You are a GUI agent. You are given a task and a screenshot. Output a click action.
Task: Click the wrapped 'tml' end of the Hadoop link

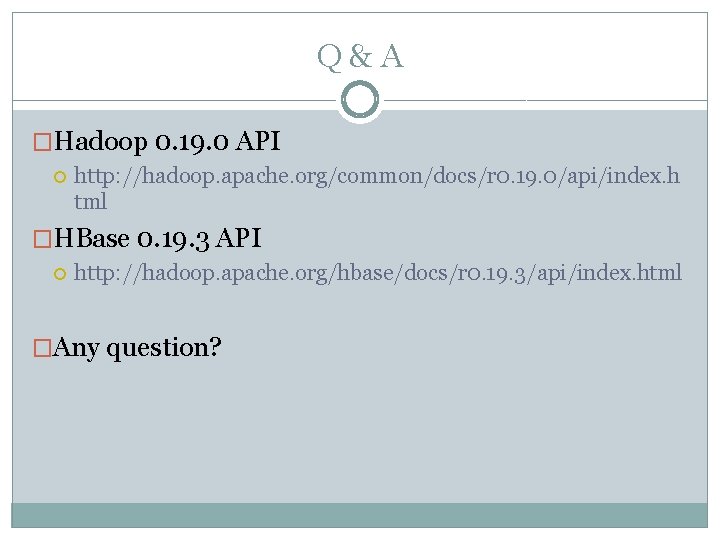tap(90, 201)
